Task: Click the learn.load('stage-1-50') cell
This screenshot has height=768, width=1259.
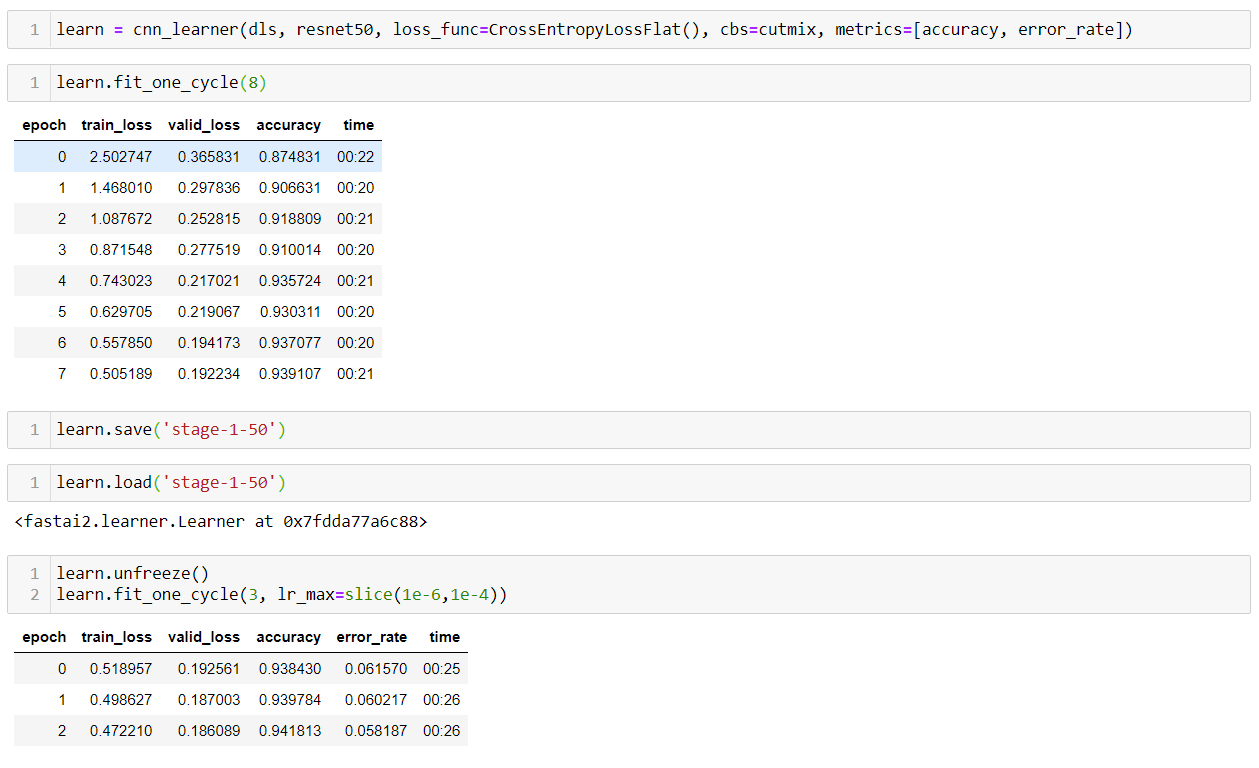Action: pyautogui.click(x=628, y=483)
